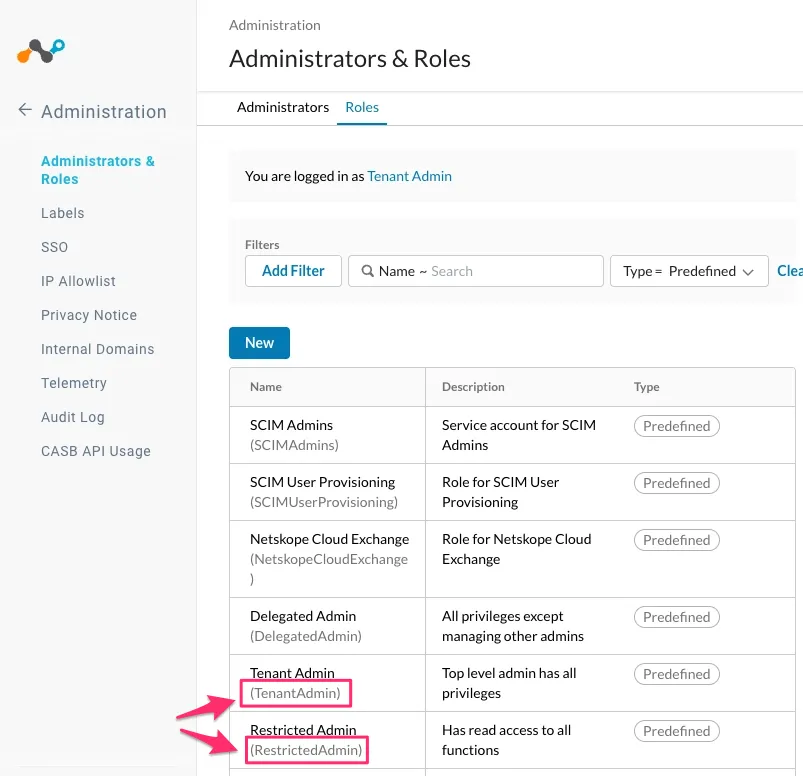Select Privacy Notice in sidebar
This screenshot has height=776, width=803.
pyautogui.click(x=89, y=315)
